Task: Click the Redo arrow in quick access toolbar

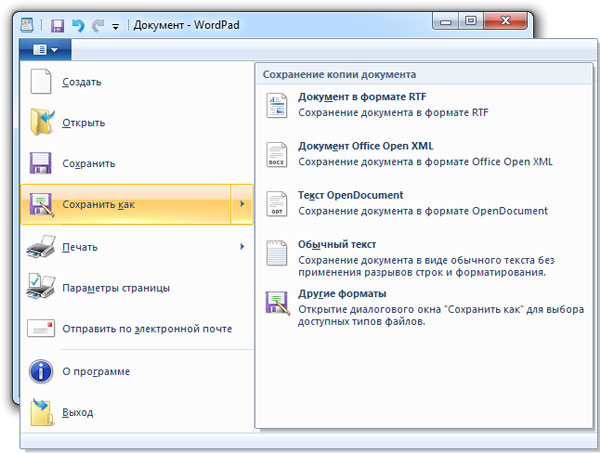Action: point(98,26)
